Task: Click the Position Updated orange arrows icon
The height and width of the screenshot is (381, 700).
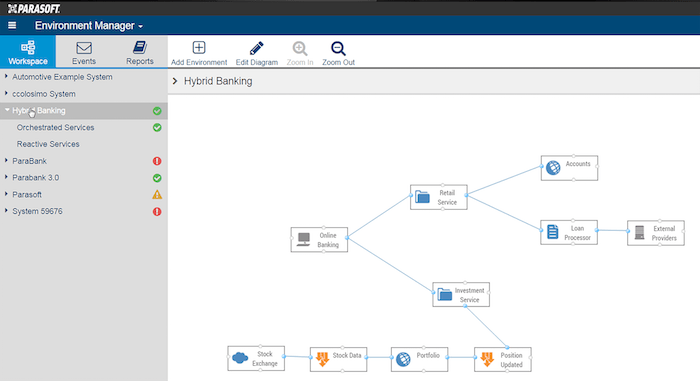Action: [x=487, y=359]
